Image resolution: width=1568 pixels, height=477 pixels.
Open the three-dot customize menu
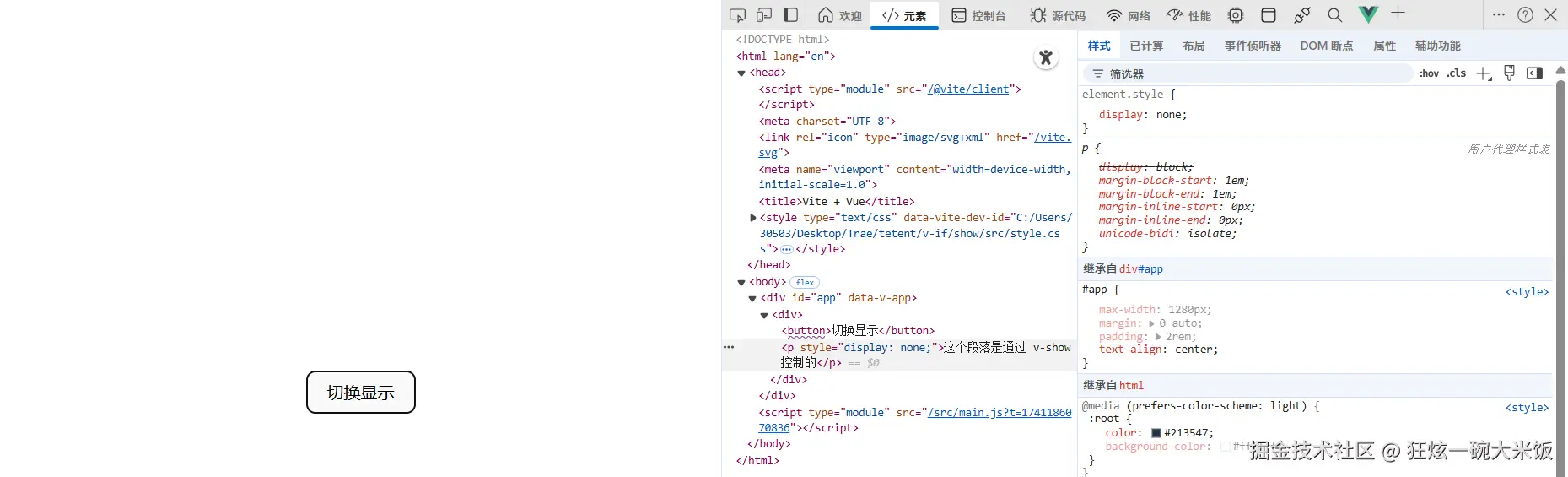1498,14
